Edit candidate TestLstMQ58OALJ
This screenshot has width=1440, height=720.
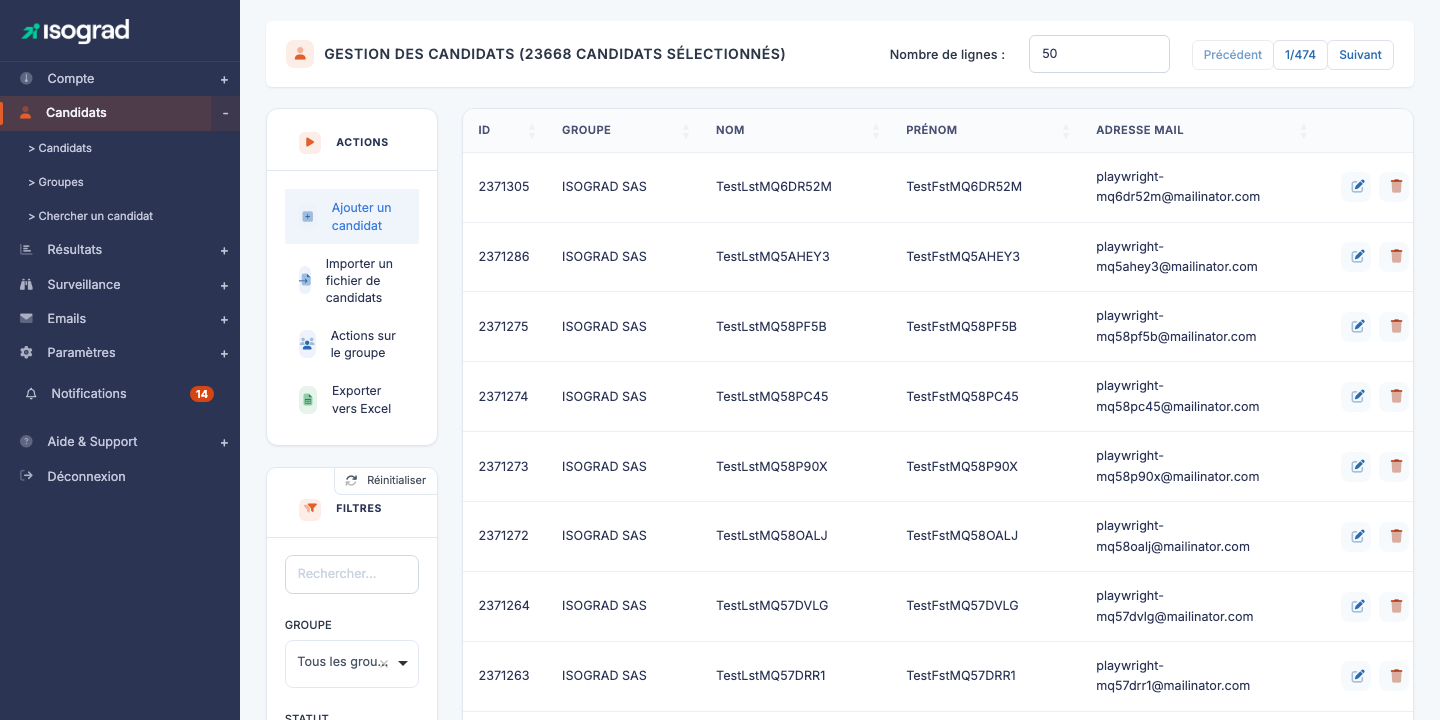tap(1357, 536)
